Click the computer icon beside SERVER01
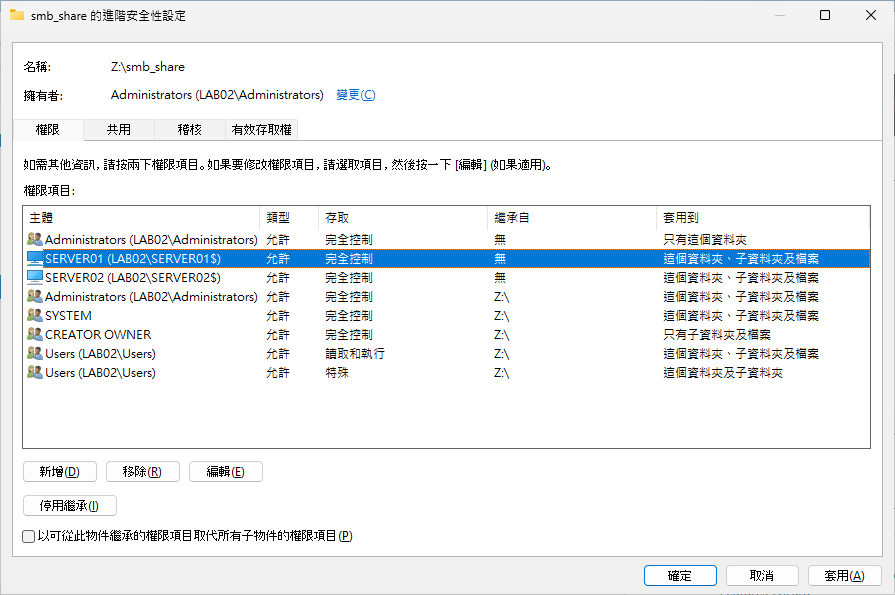The width and height of the screenshot is (895, 595). point(35,258)
